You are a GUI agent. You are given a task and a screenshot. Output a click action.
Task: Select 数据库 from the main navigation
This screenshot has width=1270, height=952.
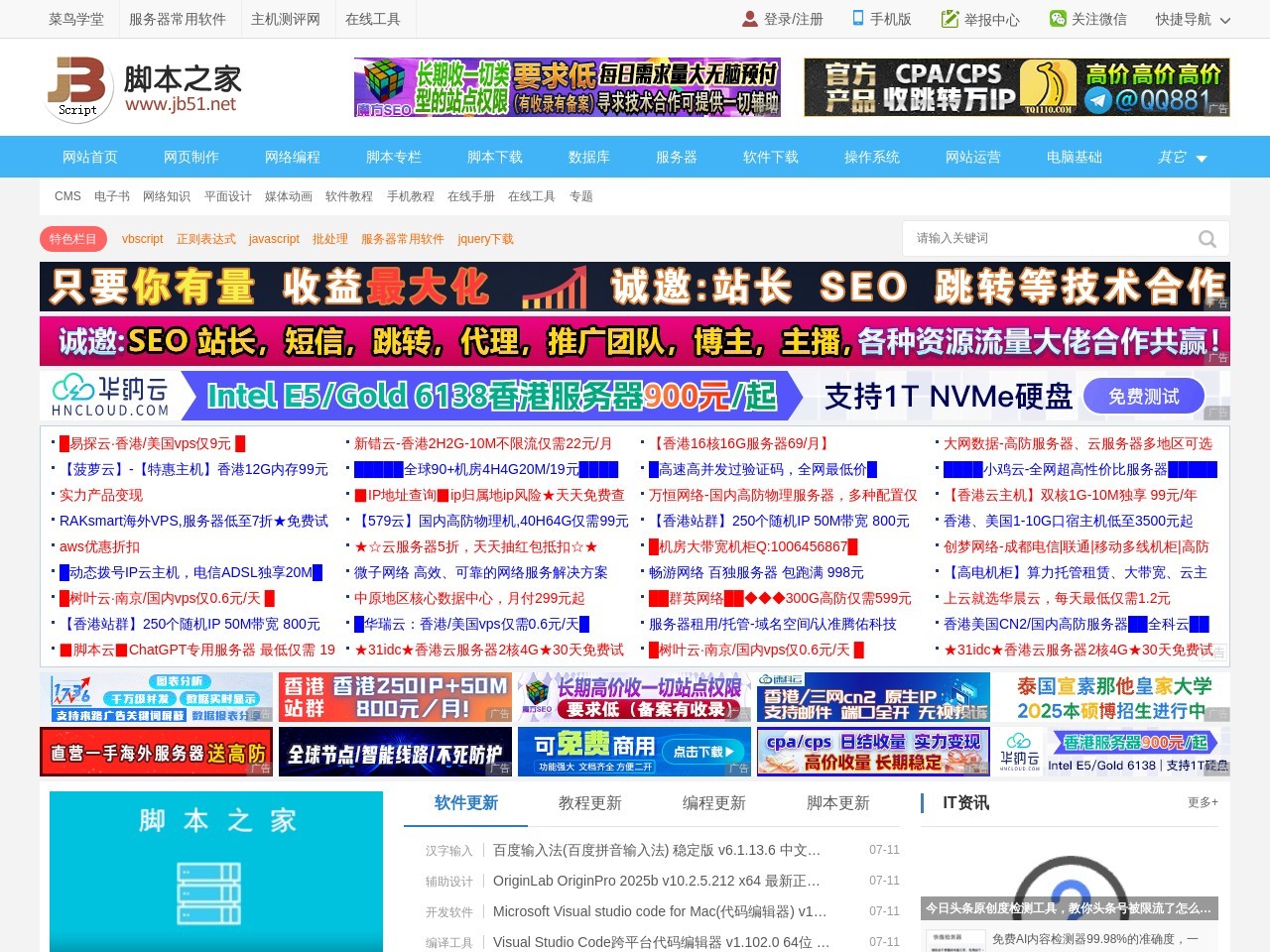pos(589,157)
